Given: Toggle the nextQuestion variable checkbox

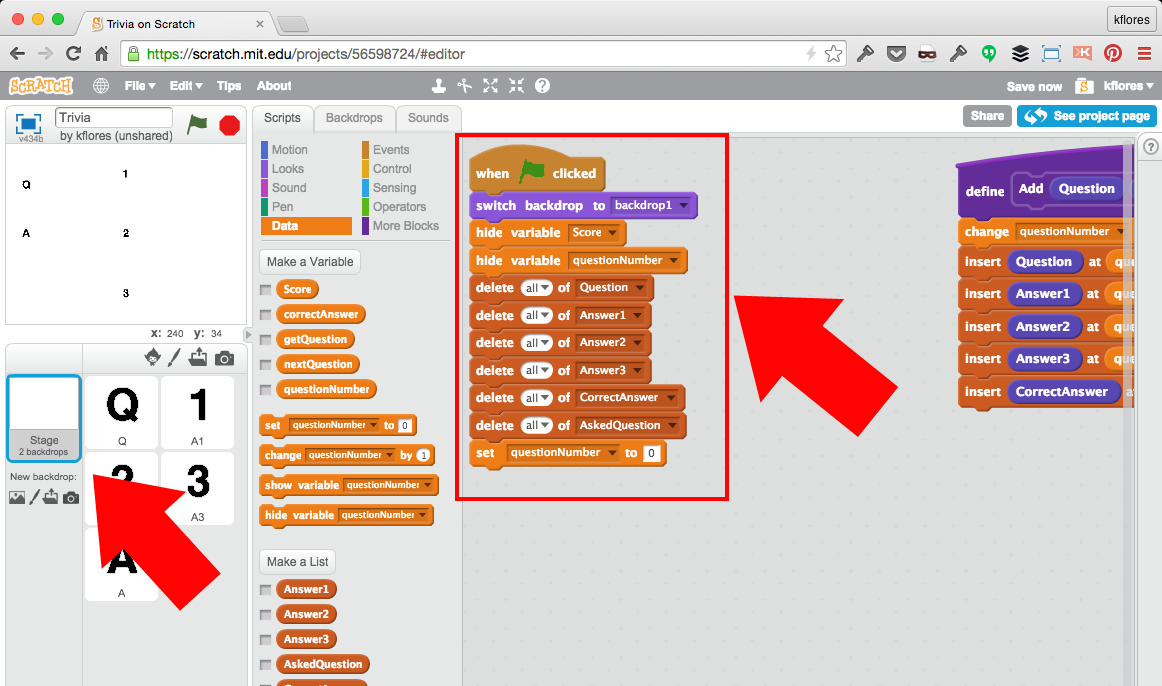Looking at the screenshot, I should [x=265, y=364].
